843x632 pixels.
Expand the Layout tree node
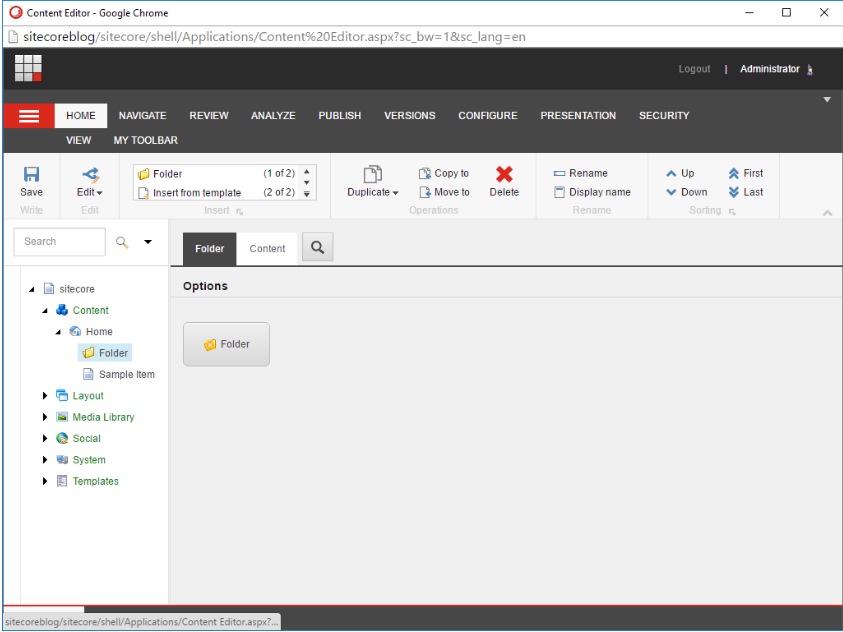click(45, 396)
